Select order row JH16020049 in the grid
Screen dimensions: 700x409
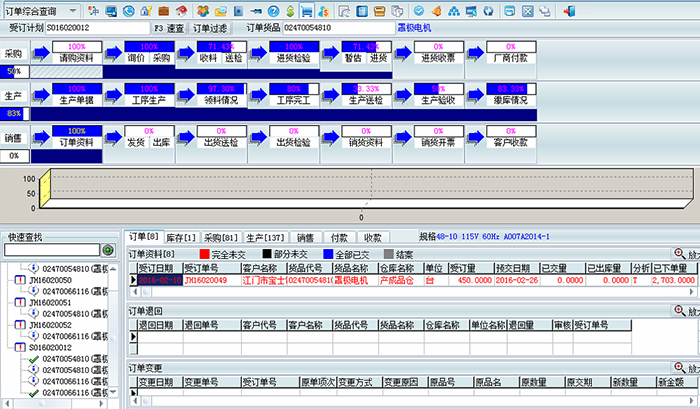click(413, 280)
